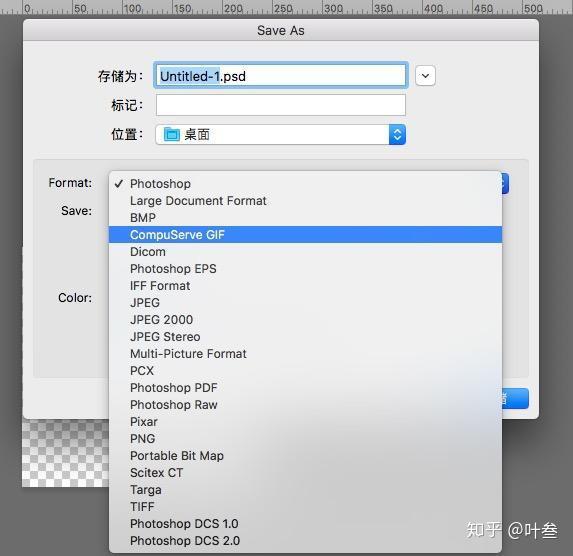Pick Scitex CT format
The width and height of the screenshot is (573, 556).
[305, 473]
